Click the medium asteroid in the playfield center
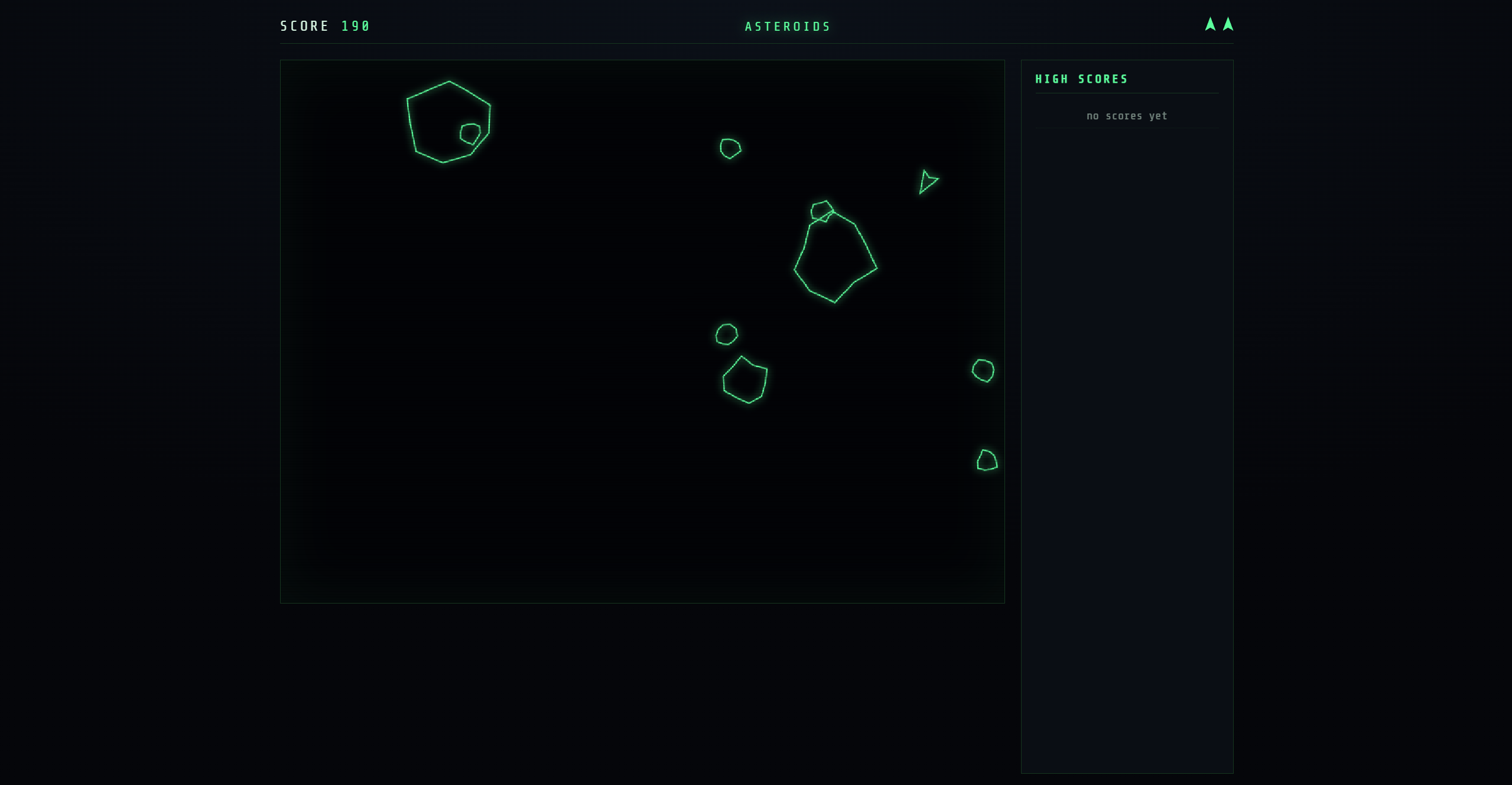Image resolution: width=1512 pixels, height=785 pixels. [745, 379]
